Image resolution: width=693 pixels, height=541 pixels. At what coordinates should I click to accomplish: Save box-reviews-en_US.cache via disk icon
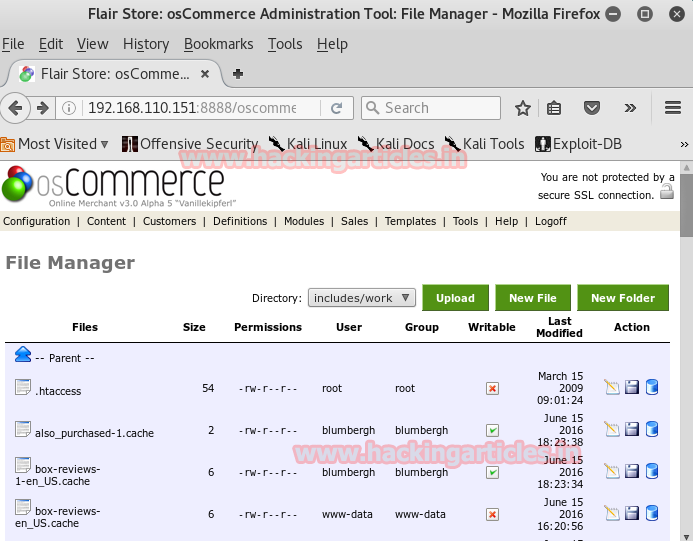coord(632,513)
